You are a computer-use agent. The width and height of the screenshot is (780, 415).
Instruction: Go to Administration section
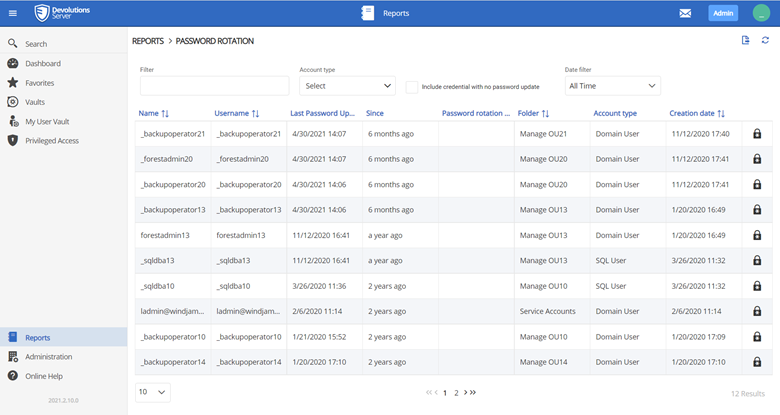[x=48, y=357]
